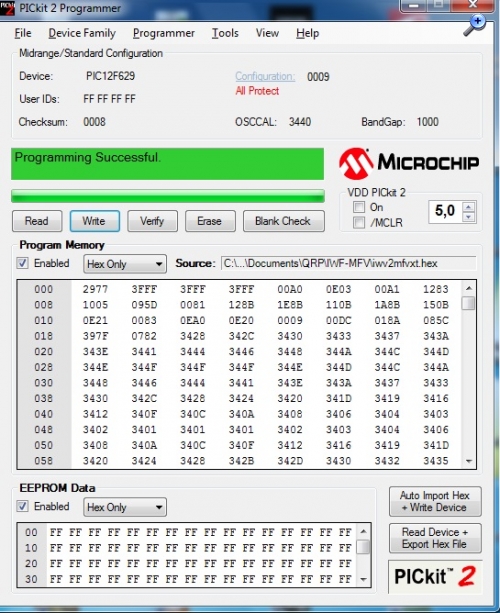Open the Device Family menu
Viewport: 500px width, 613px height.
point(82,33)
